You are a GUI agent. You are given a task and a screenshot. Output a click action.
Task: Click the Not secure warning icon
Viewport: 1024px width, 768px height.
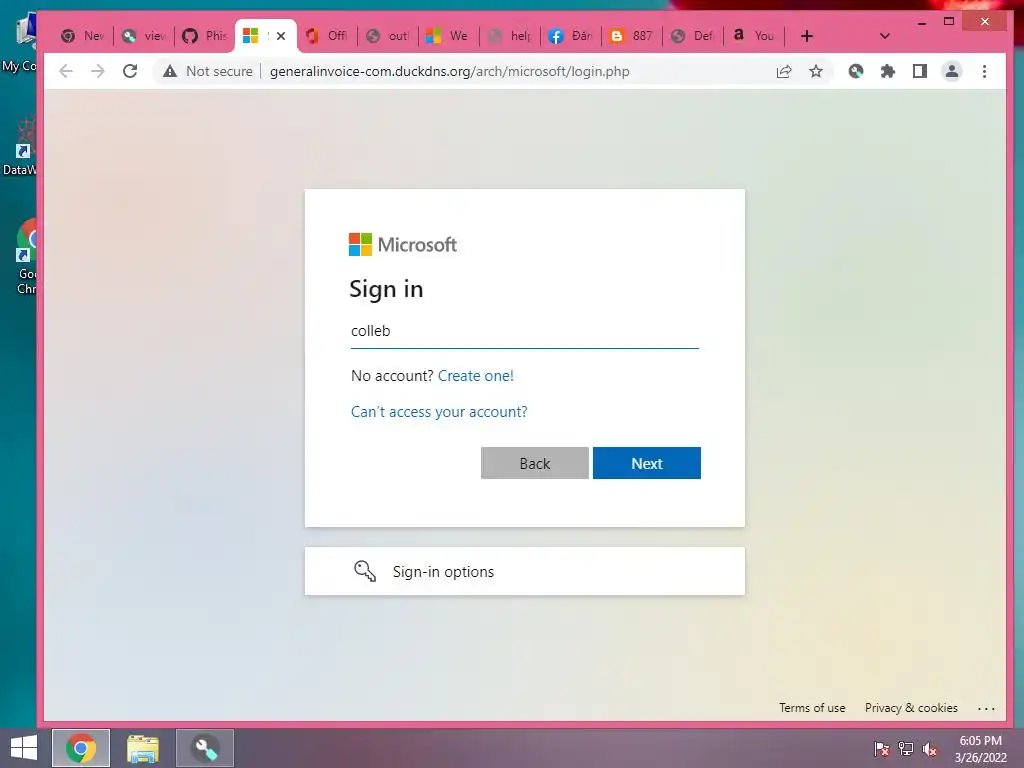pos(170,71)
